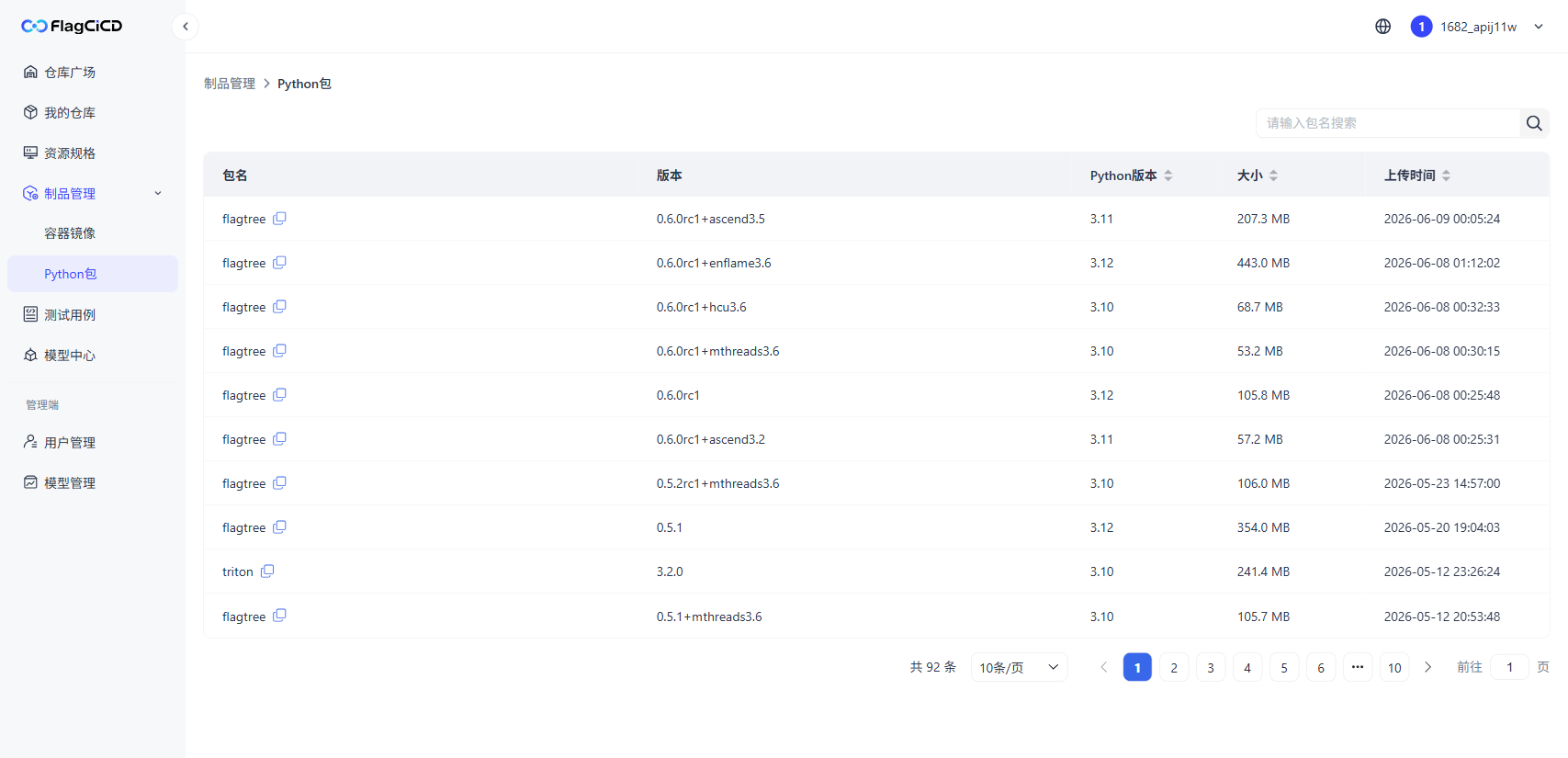Go to page 3
1568x758 pixels.
click(1211, 667)
